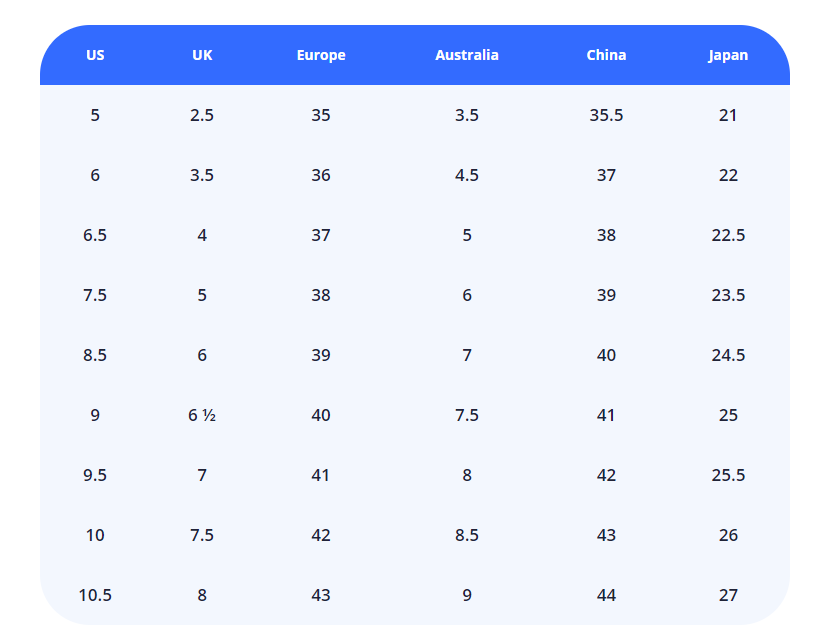Click the US column header
829x626 pixels.
[x=95, y=55]
